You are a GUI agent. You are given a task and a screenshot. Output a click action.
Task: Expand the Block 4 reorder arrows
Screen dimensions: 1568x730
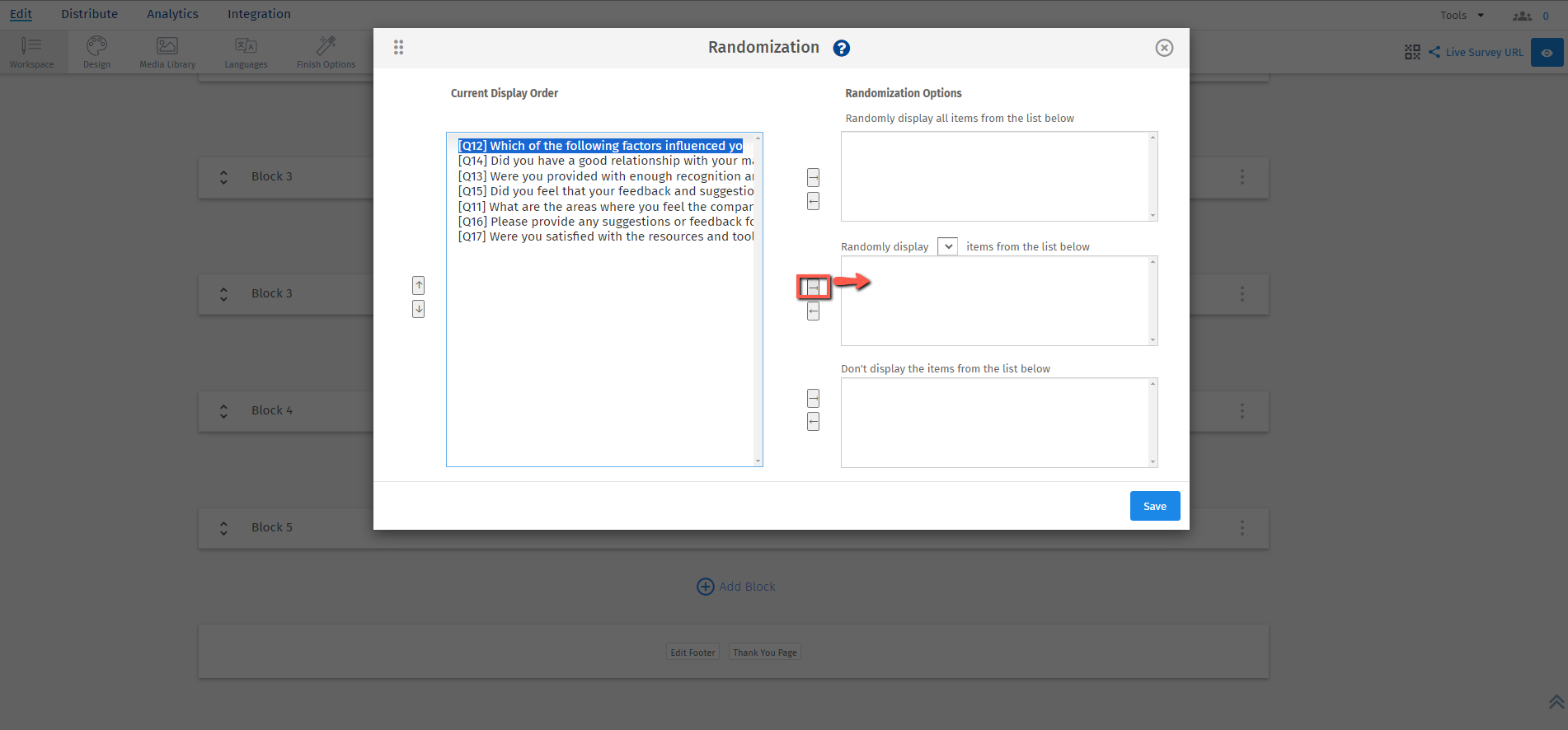[x=223, y=410]
